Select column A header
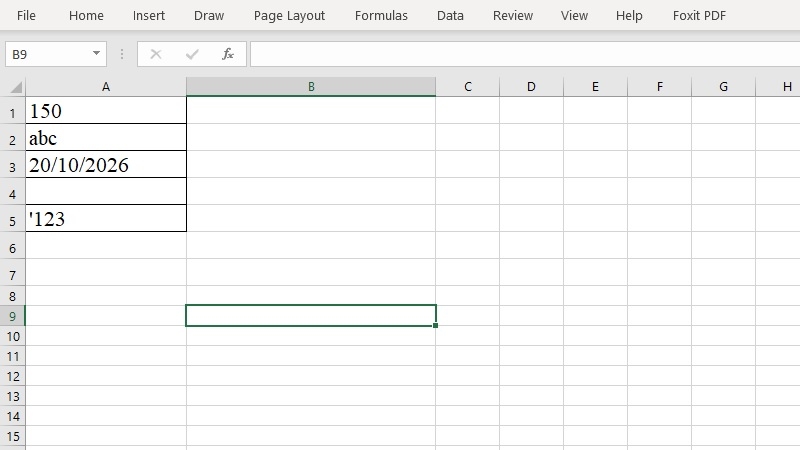The width and height of the screenshot is (800, 450). (106, 87)
